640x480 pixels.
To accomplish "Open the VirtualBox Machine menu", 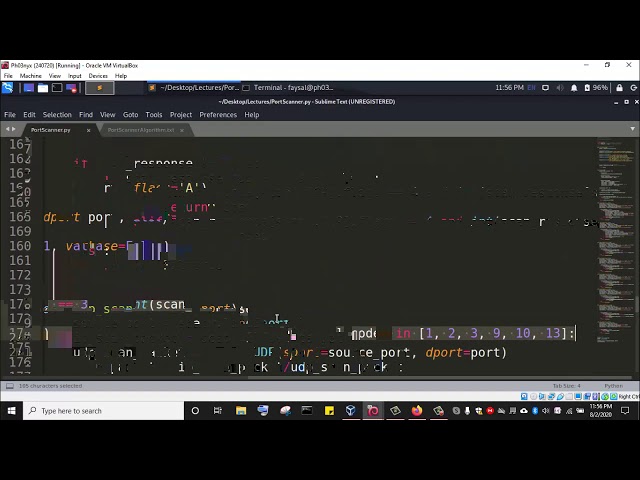I will tap(31, 76).
